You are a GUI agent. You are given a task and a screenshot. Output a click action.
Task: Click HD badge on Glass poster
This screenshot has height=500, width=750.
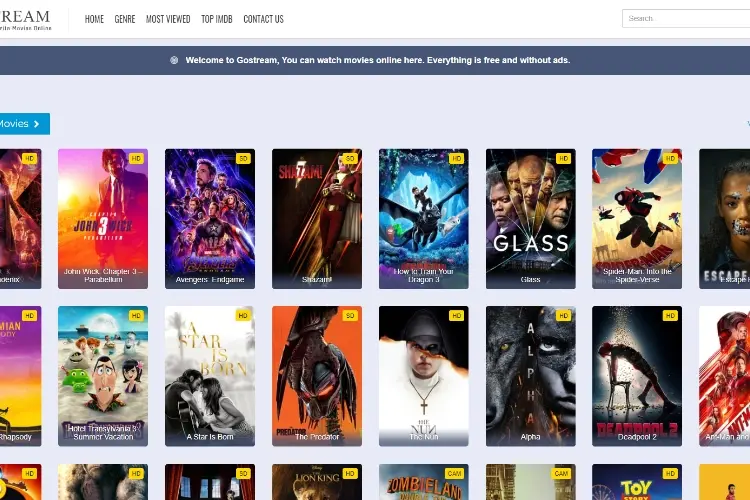pos(563,158)
